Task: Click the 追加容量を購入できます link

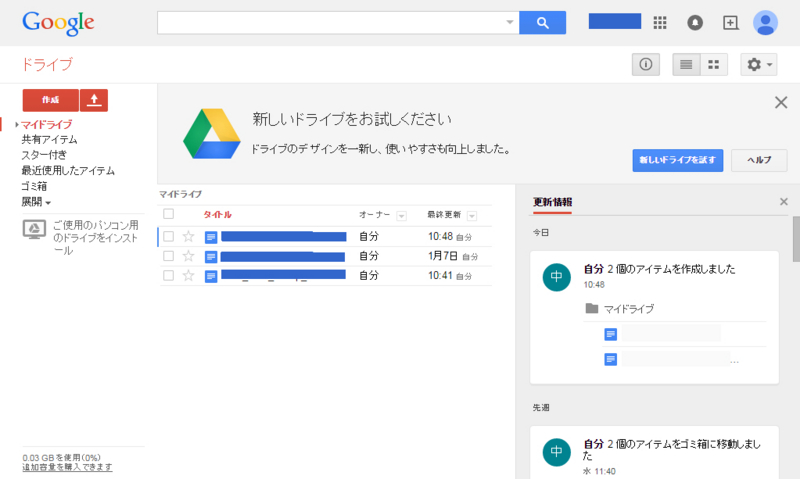Action: tap(67, 467)
